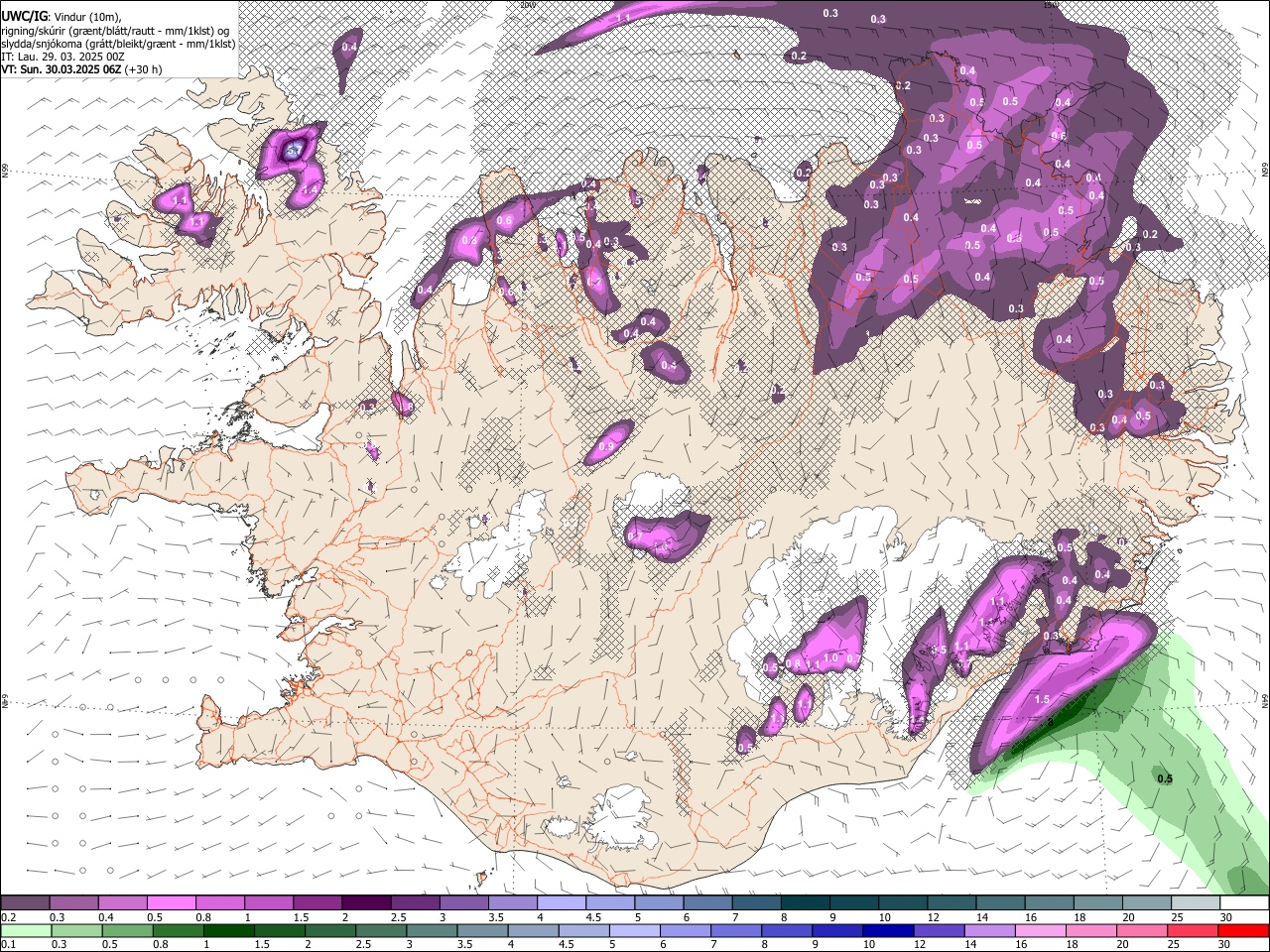Image resolution: width=1270 pixels, height=952 pixels.
Task: Choose the snow legend swatch labeled 3.5
Action: pyautogui.click(x=512, y=903)
